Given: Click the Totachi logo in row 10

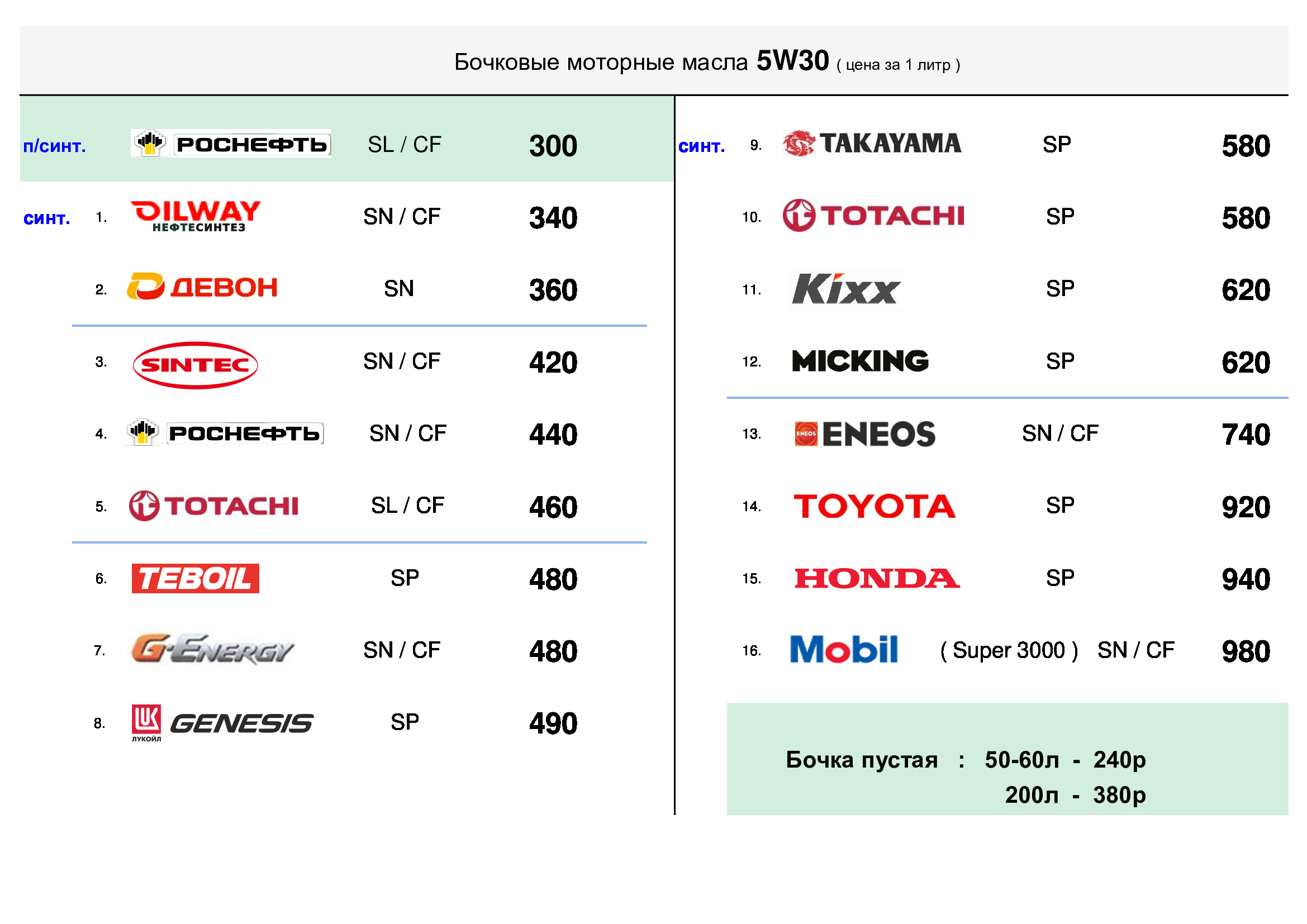Looking at the screenshot, I should (x=873, y=216).
